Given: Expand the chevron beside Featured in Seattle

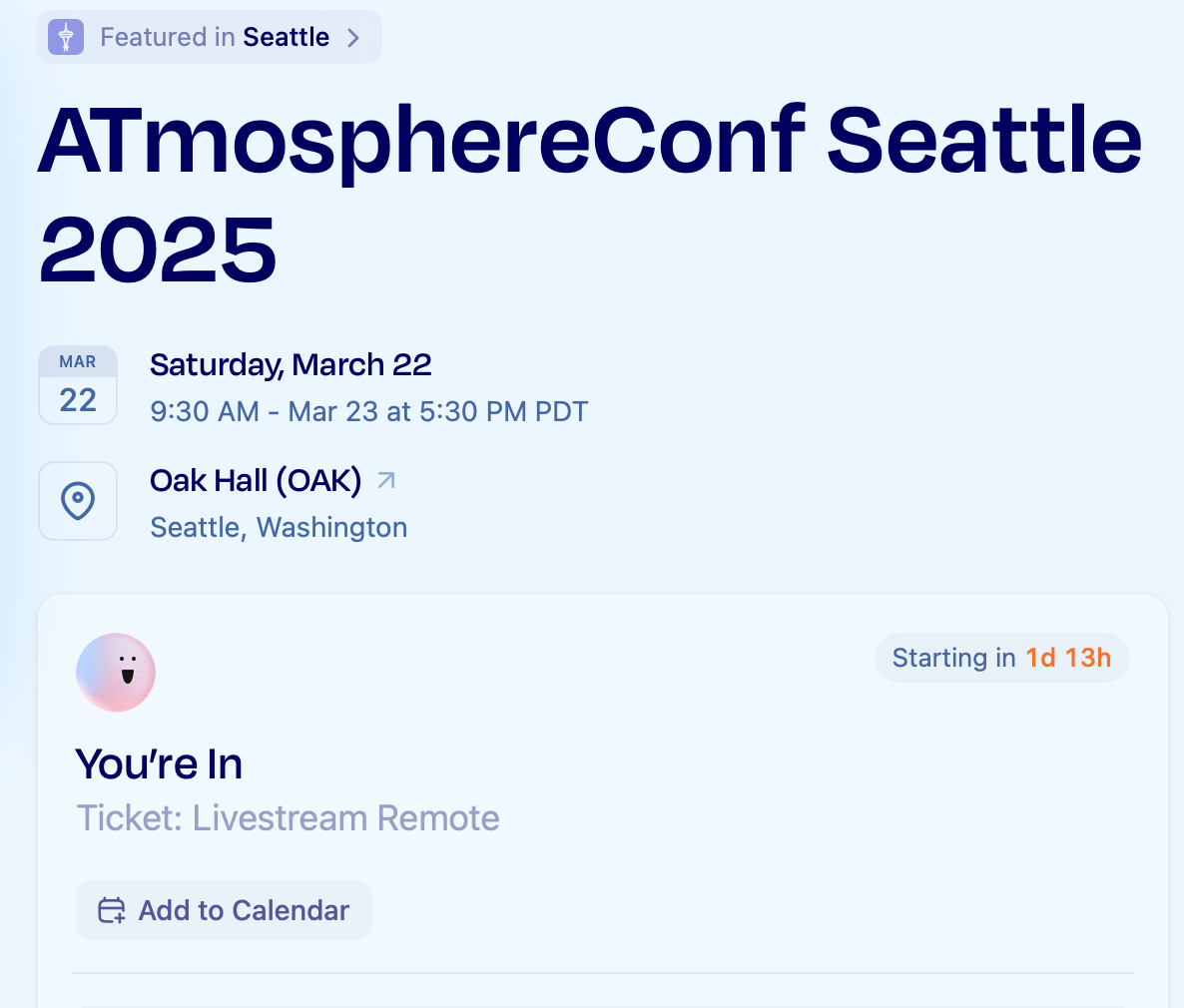Looking at the screenshot, I should pyautogui.click(x=352, y=38).
